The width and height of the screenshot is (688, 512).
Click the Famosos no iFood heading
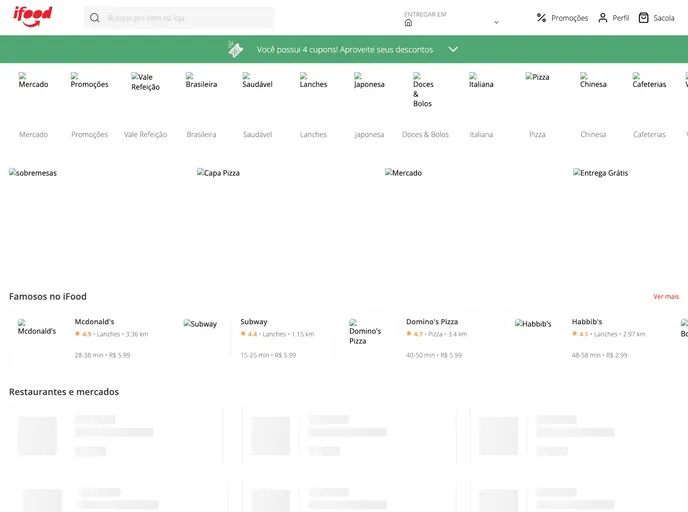click(x=48, y=297)
